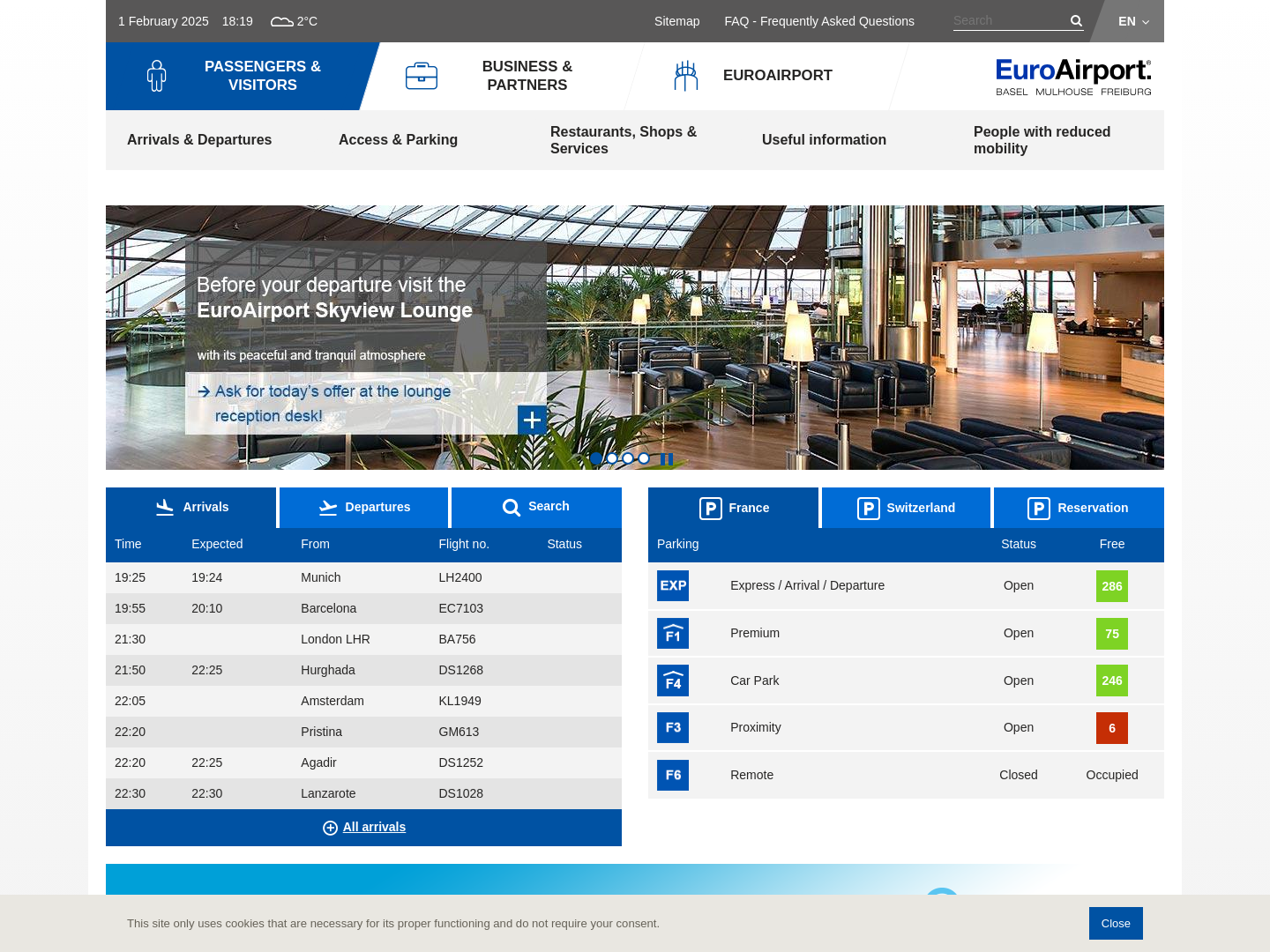
Task: Open Useful information menu
Action: click(x=824, y=139)
